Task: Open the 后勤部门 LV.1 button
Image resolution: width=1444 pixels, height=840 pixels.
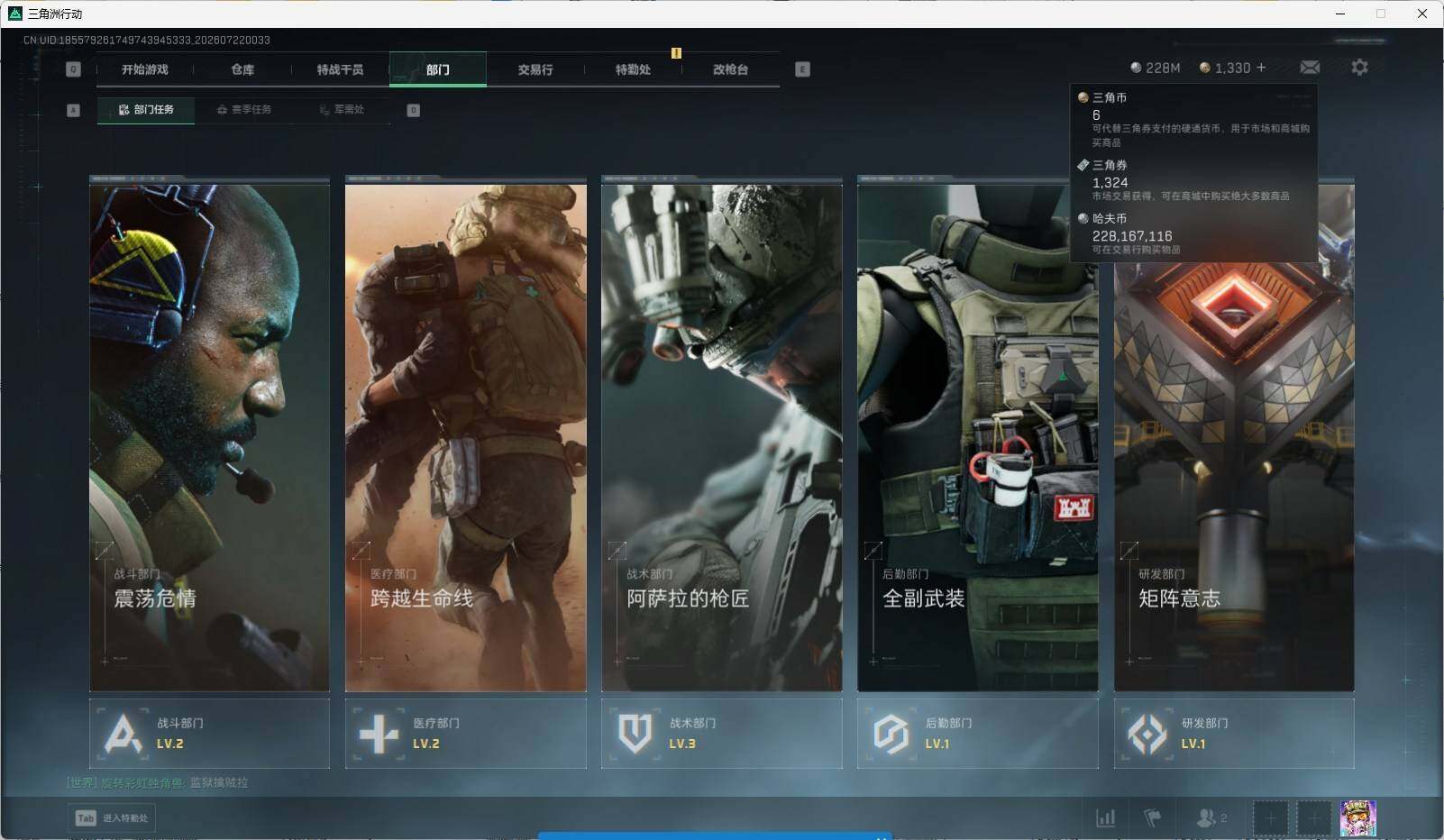Action: coord(977,734)
